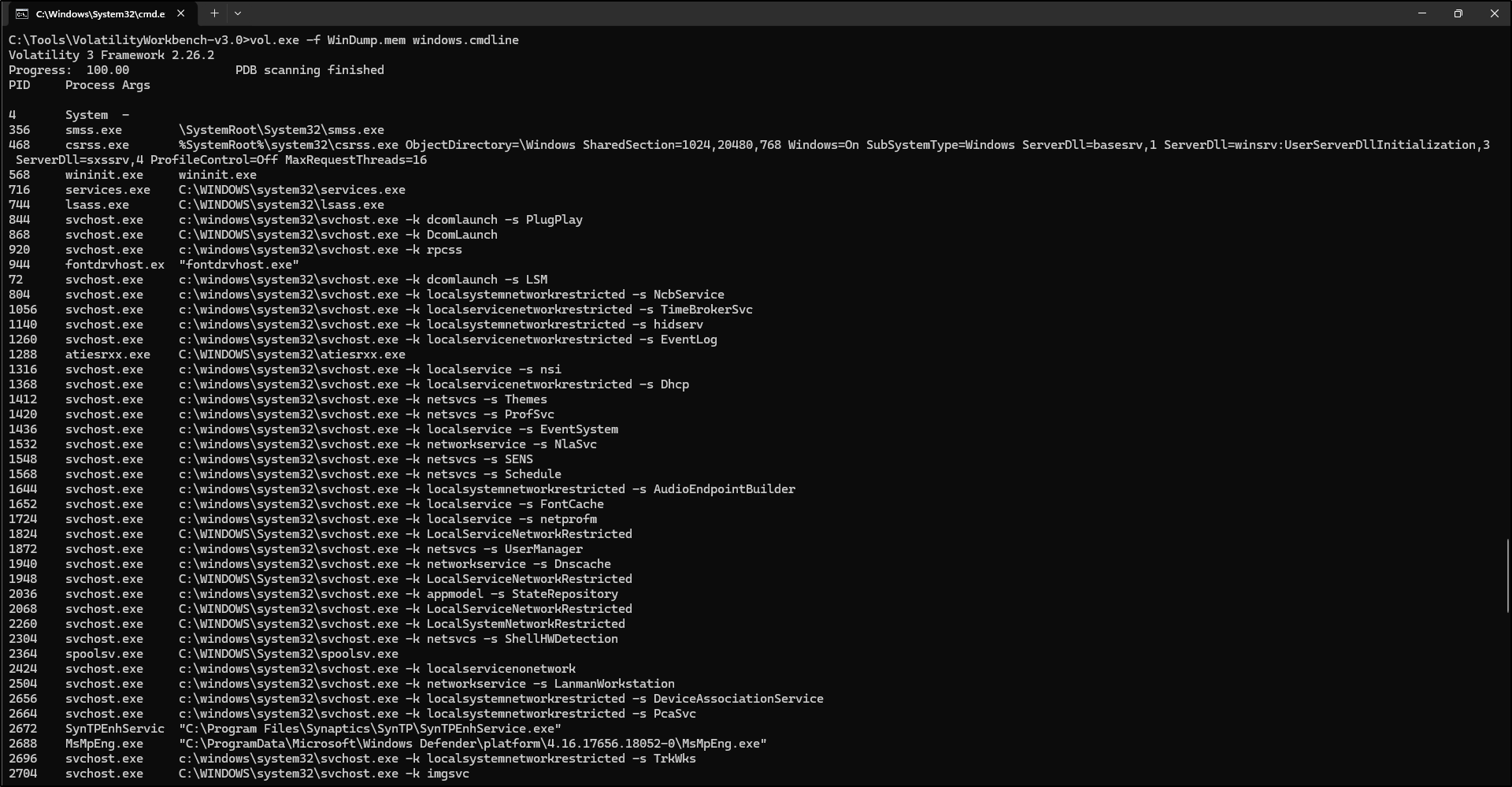Click the progress value '100.00'
The height and width of the screenshot is (787, 1512).
click(x=108, y=70)
